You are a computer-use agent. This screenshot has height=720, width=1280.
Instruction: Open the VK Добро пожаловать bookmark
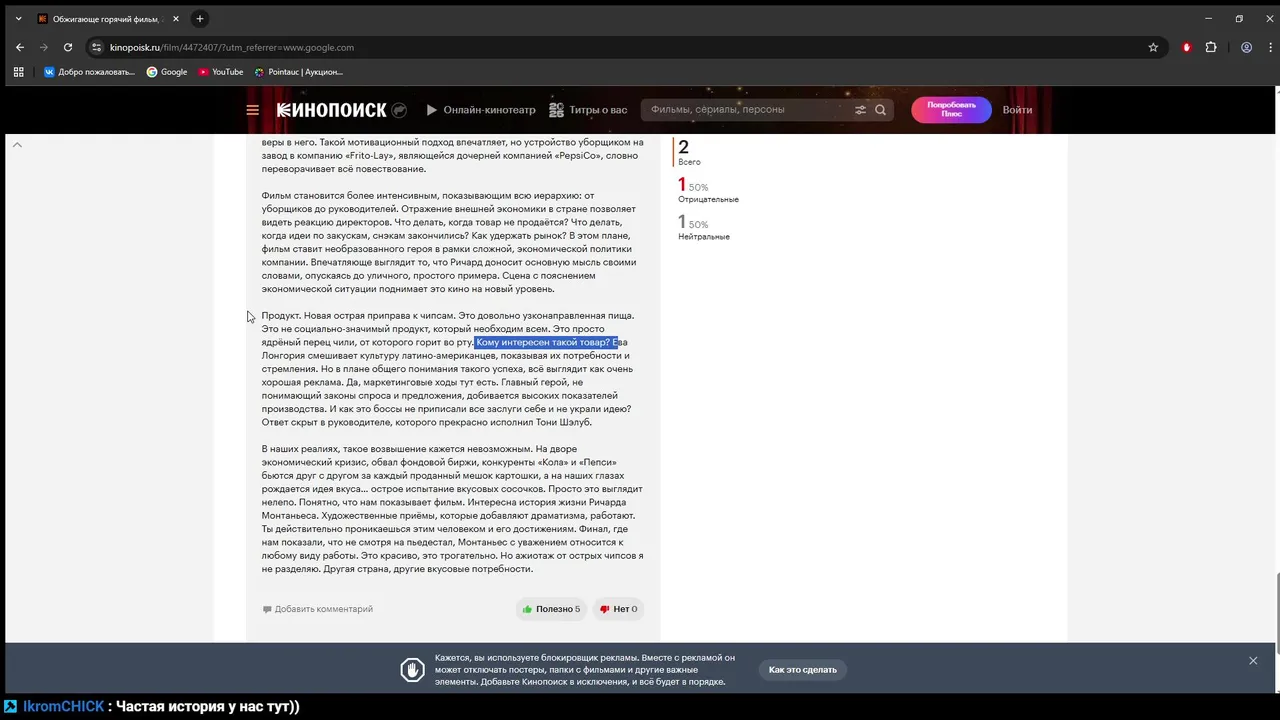(89, 72)
